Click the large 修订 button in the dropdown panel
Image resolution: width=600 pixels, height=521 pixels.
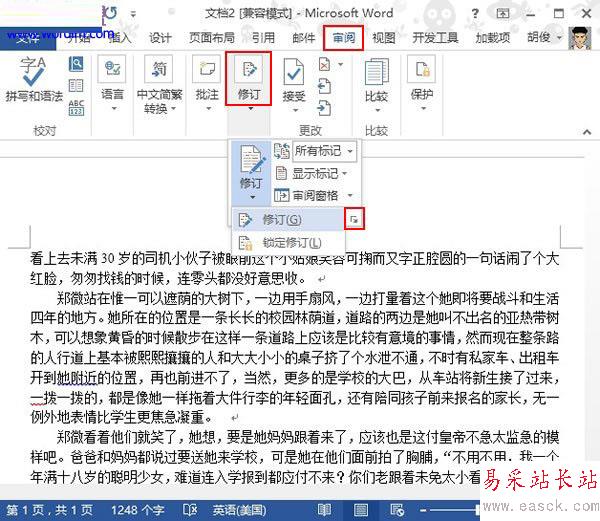click(x=251, y=171)
